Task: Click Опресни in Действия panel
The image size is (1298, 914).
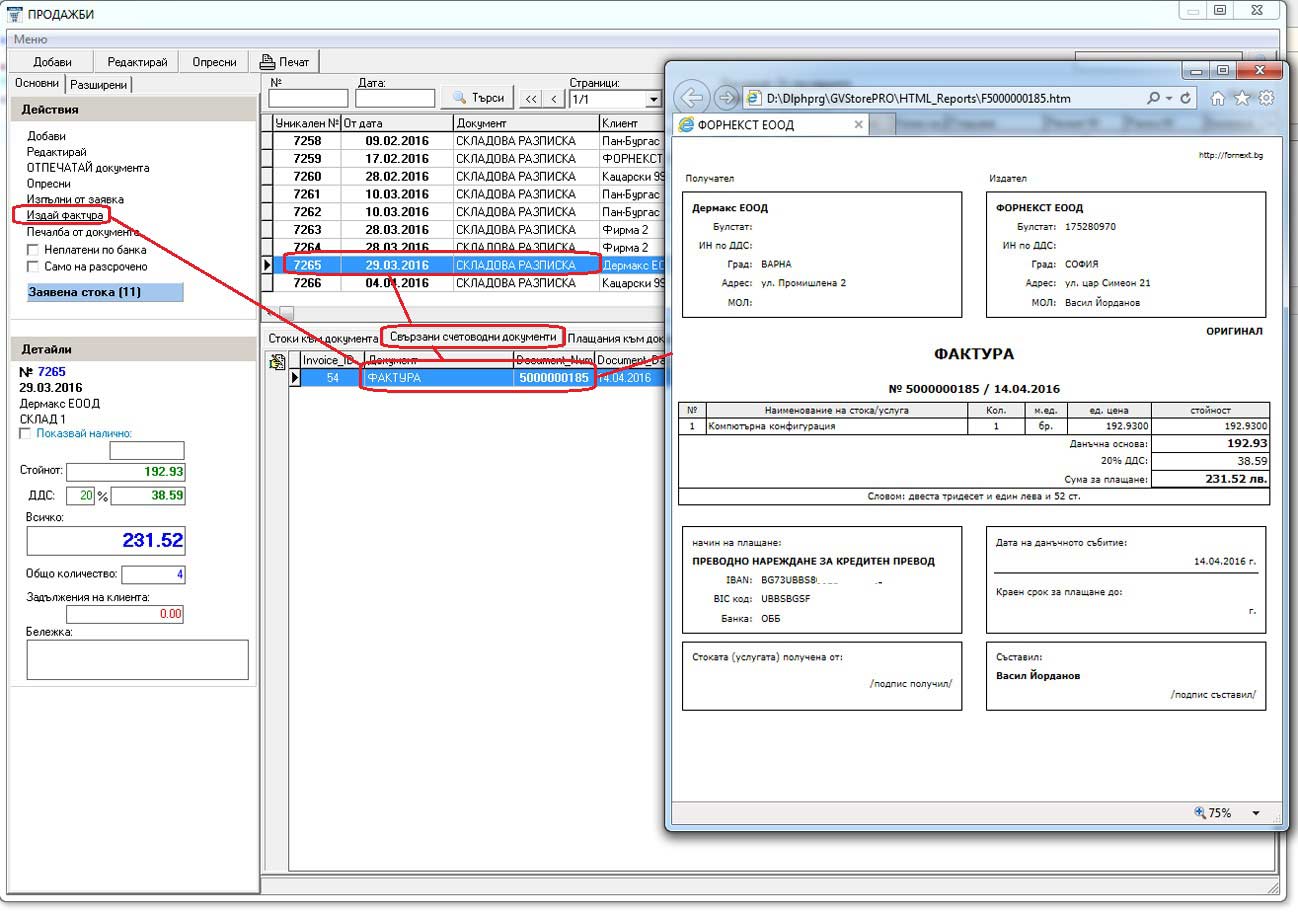Action: [49, 183]
